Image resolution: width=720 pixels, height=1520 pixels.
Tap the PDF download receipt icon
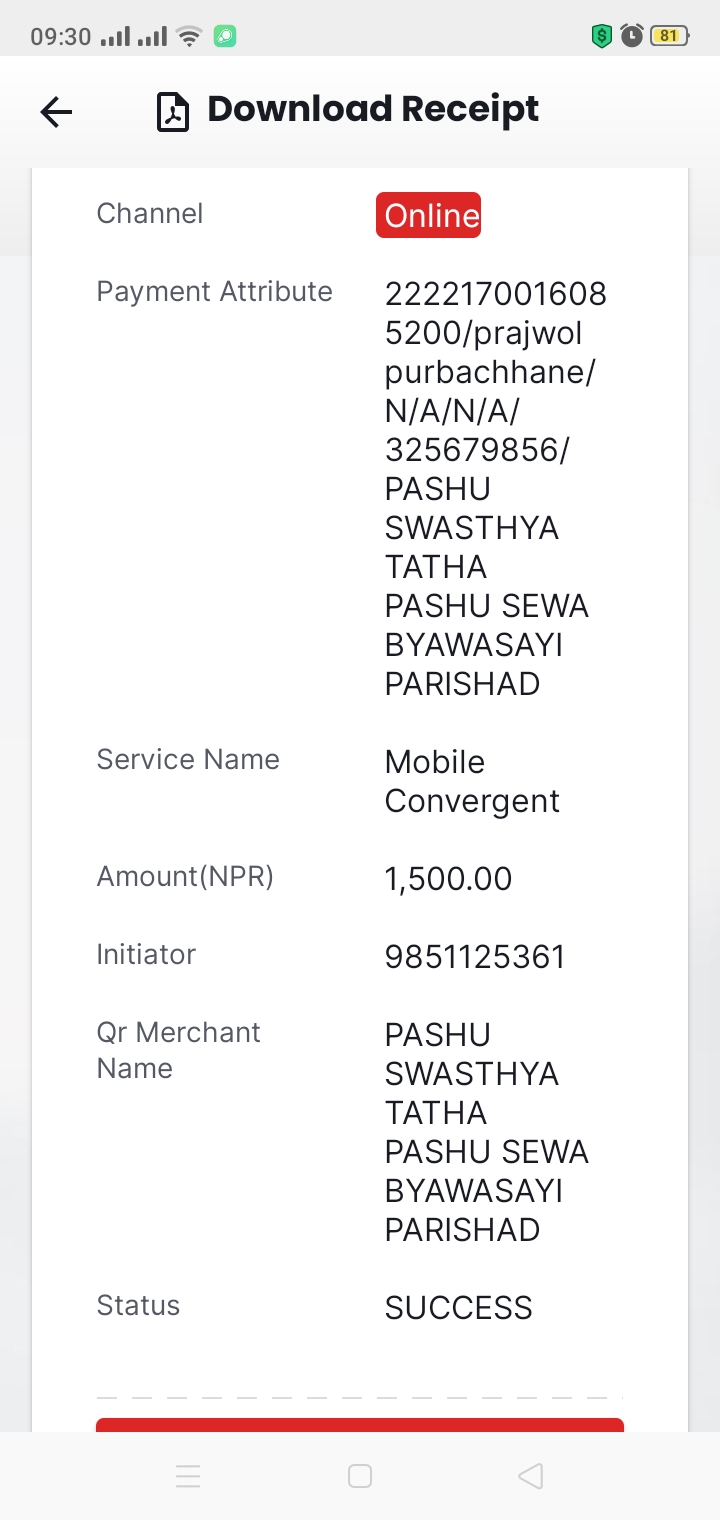pos(173,112)
